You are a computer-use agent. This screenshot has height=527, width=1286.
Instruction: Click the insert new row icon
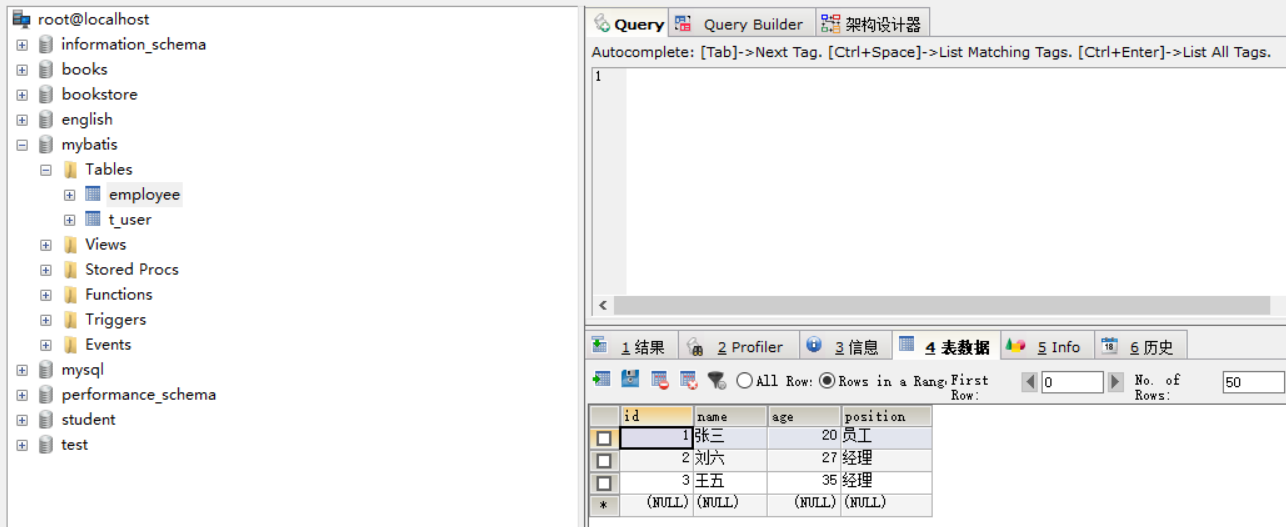click(601, 380)
